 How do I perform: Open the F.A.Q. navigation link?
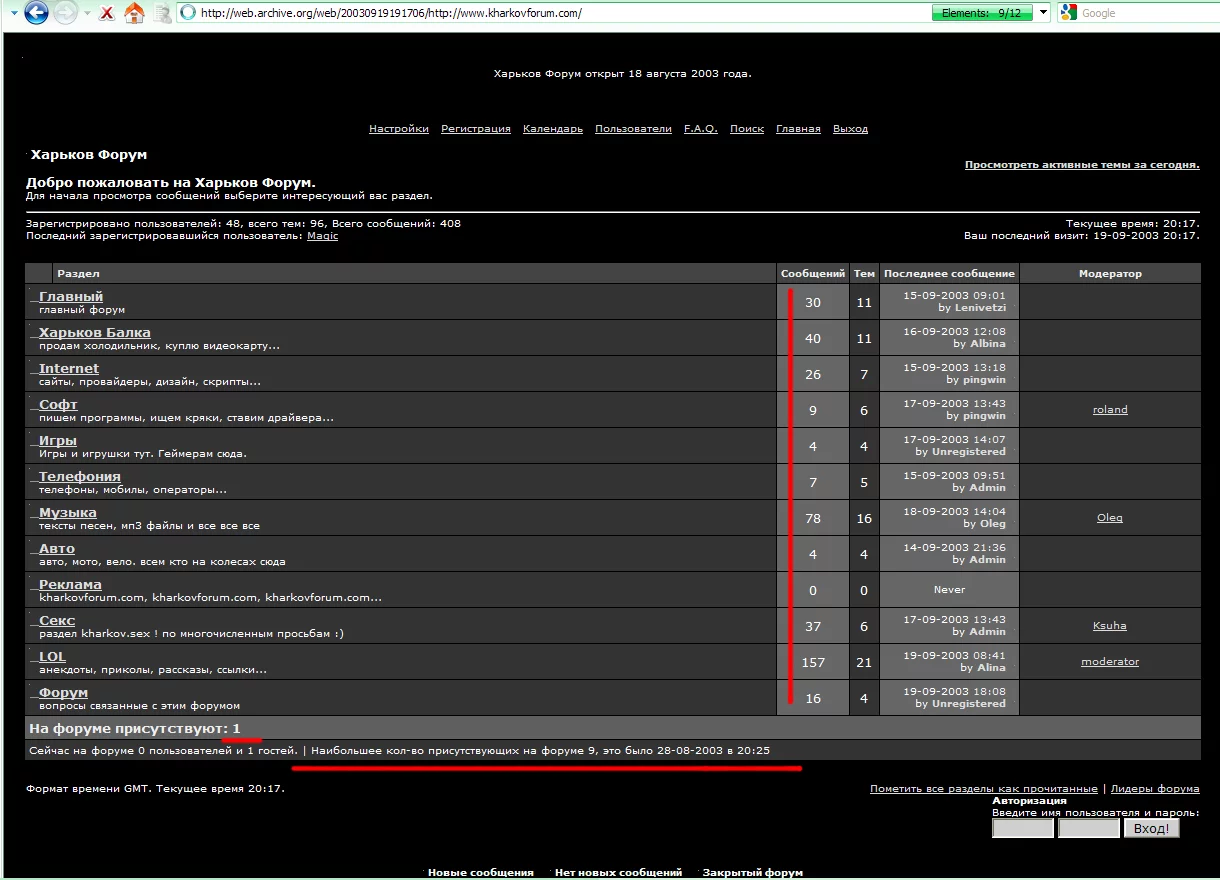(x=701, y=129)
